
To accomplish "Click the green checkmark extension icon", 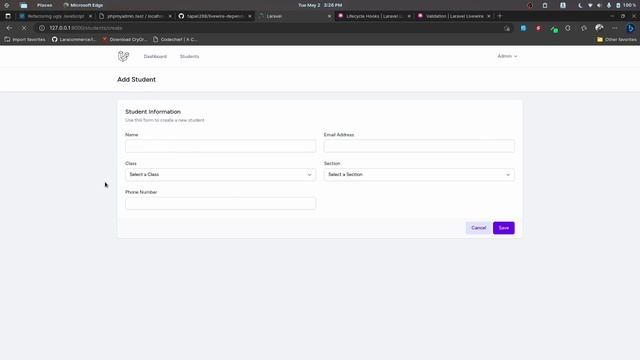I will 553,29.
